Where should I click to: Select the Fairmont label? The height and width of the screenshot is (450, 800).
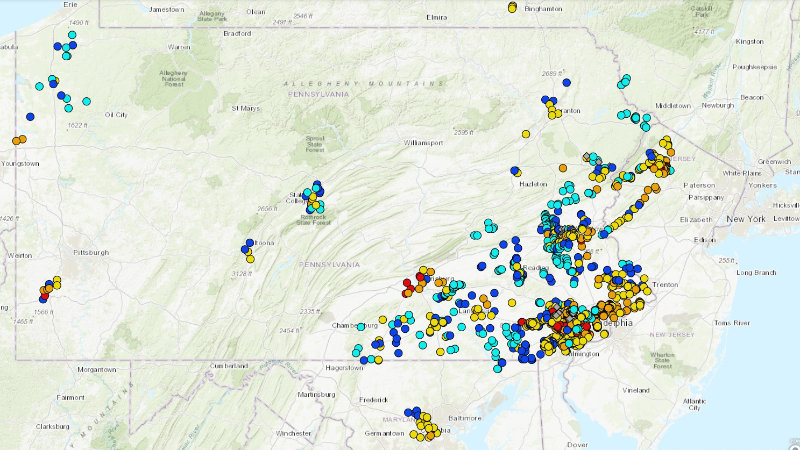(70, 397)
